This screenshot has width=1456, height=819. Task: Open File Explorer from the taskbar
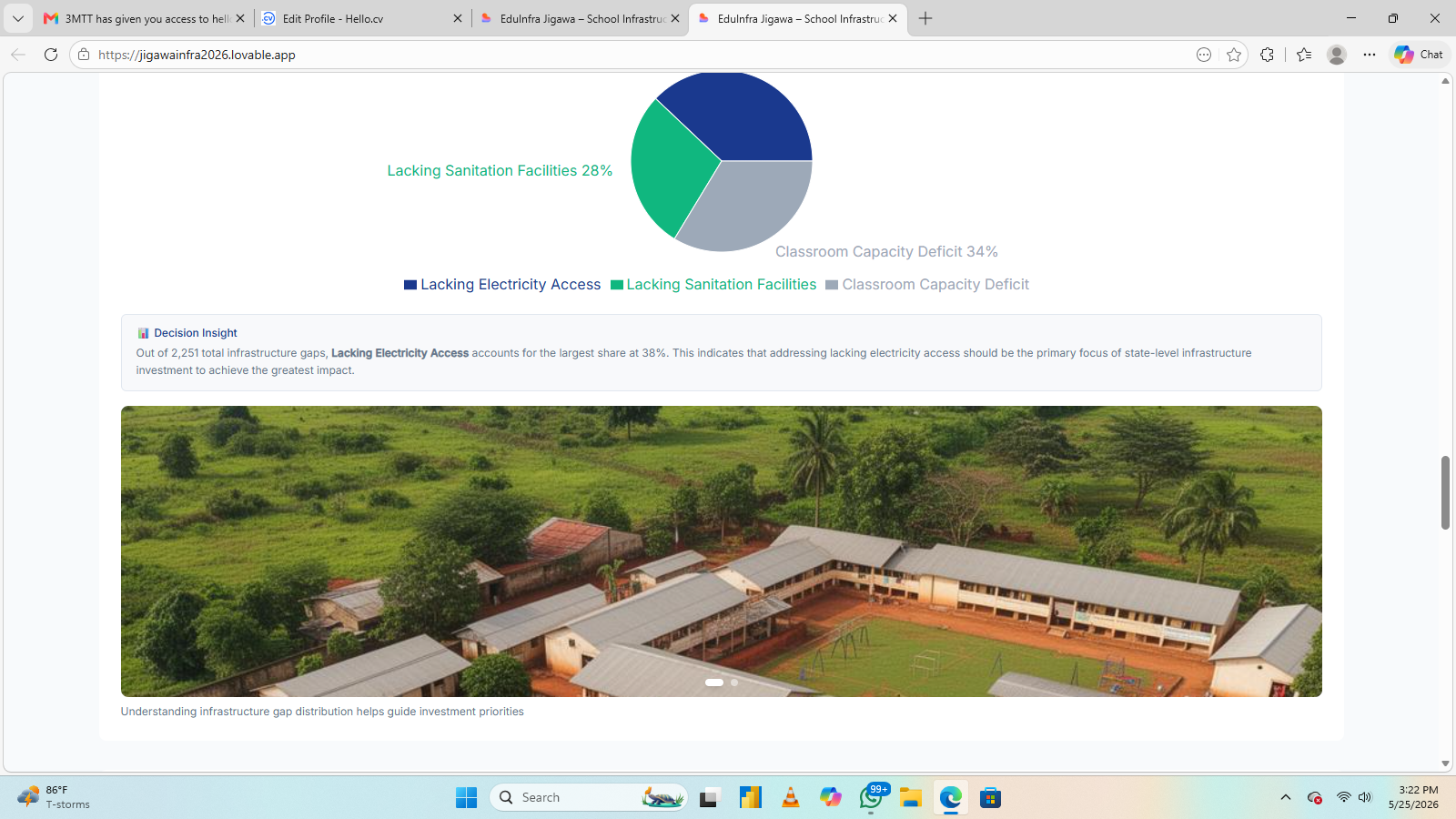(911, 798)
